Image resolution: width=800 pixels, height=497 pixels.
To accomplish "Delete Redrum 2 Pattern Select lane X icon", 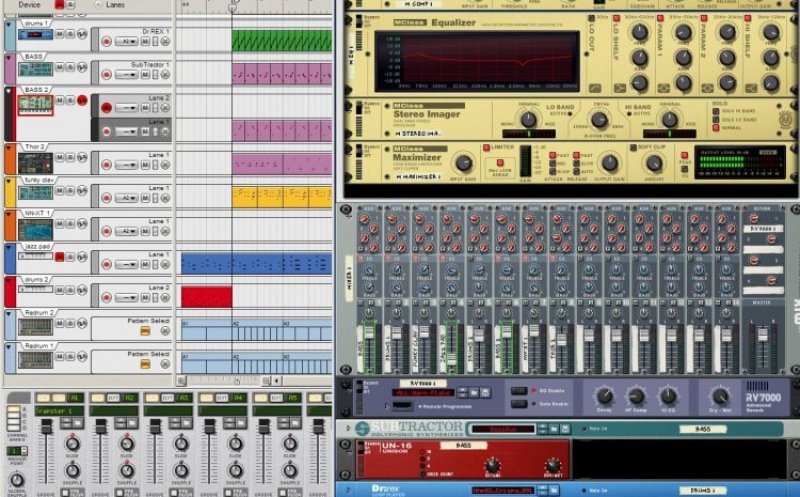I will [165, 331].
